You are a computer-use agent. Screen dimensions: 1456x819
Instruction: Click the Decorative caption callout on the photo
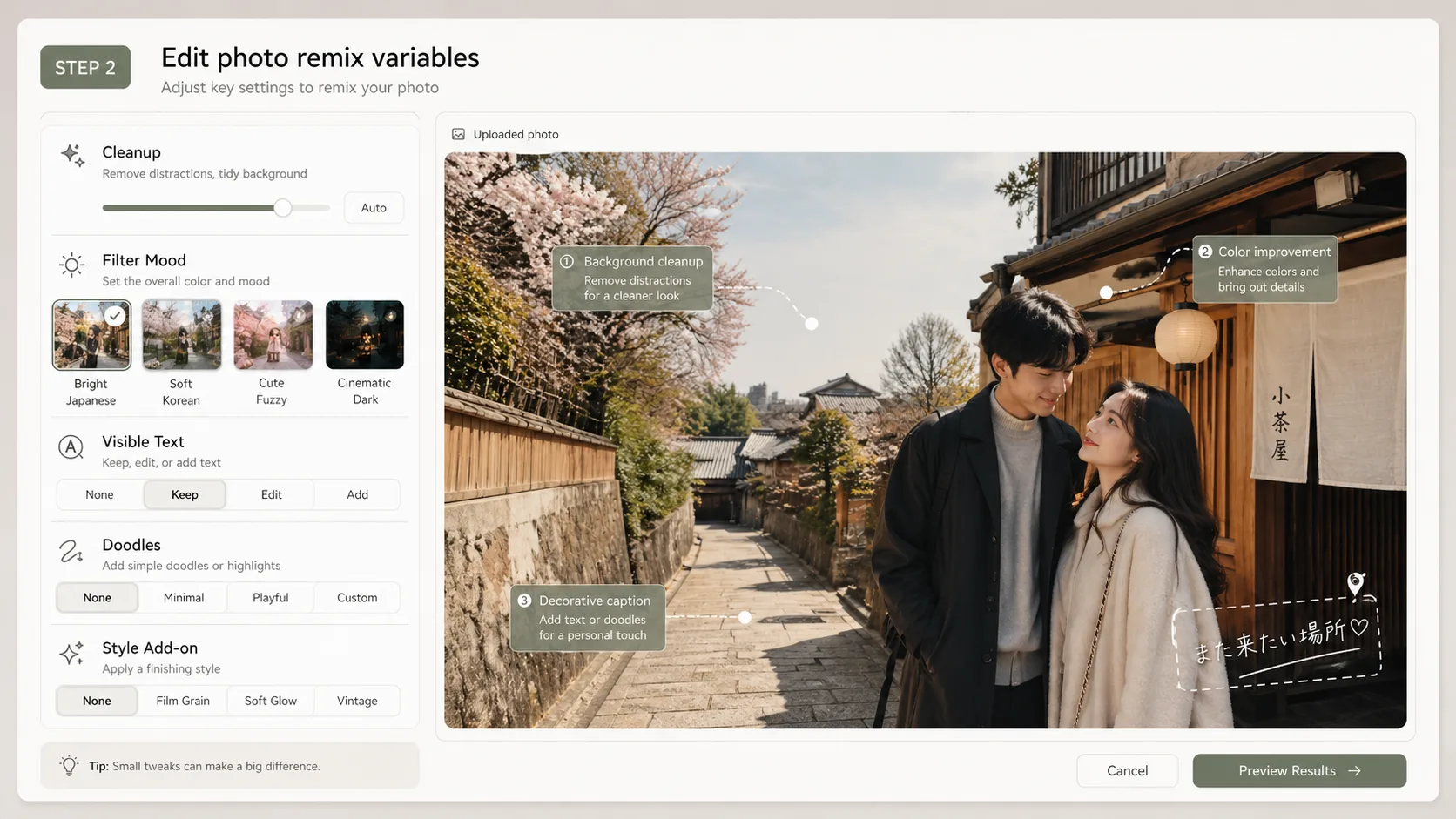(x=587, y=617)
